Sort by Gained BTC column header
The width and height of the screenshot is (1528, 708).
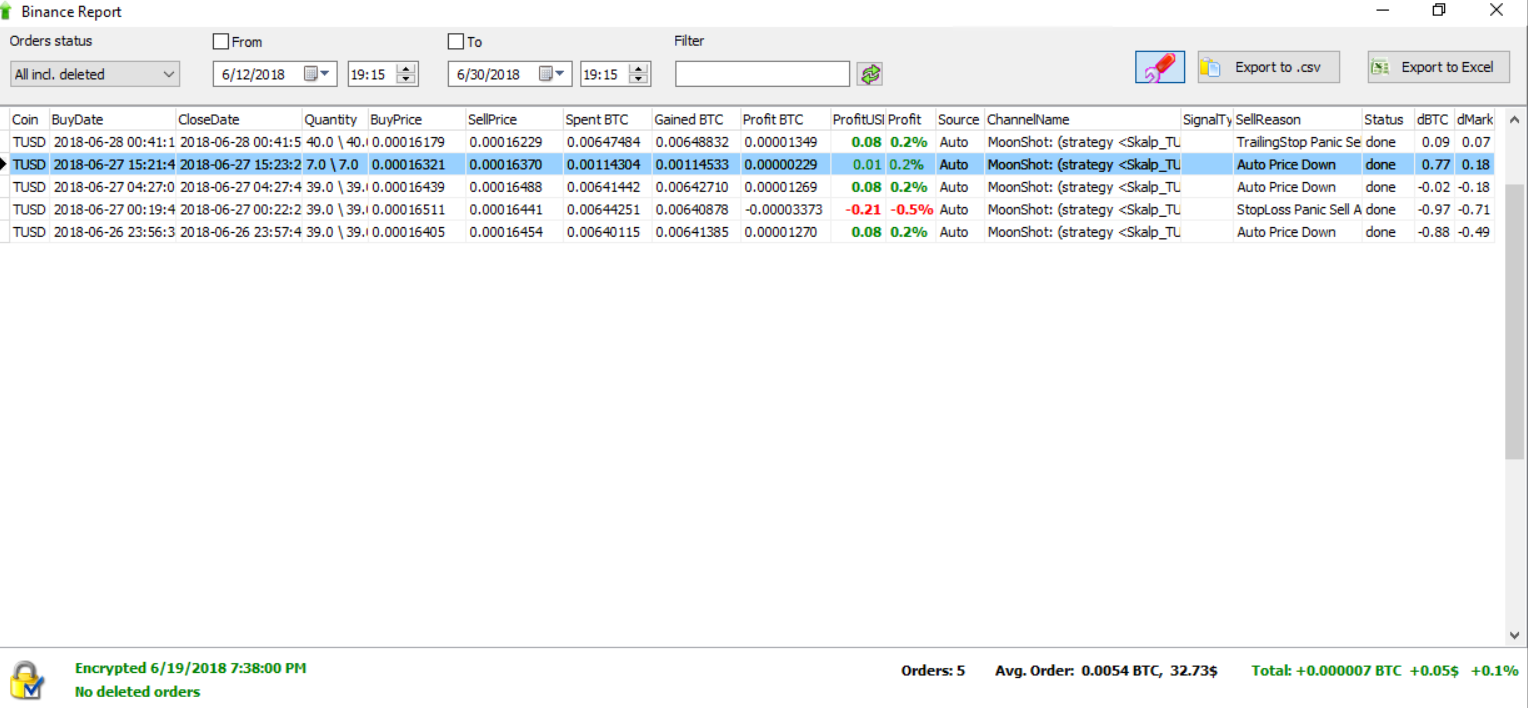696,119
